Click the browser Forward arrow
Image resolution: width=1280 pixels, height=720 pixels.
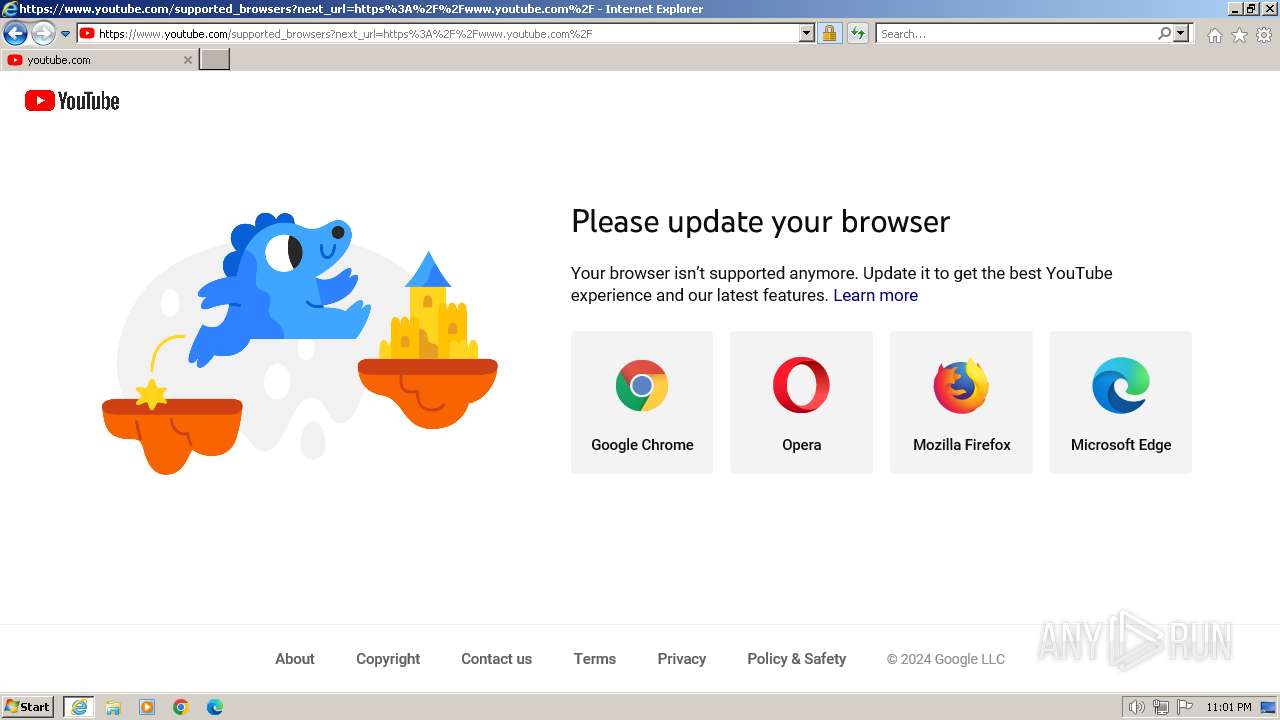43,33
